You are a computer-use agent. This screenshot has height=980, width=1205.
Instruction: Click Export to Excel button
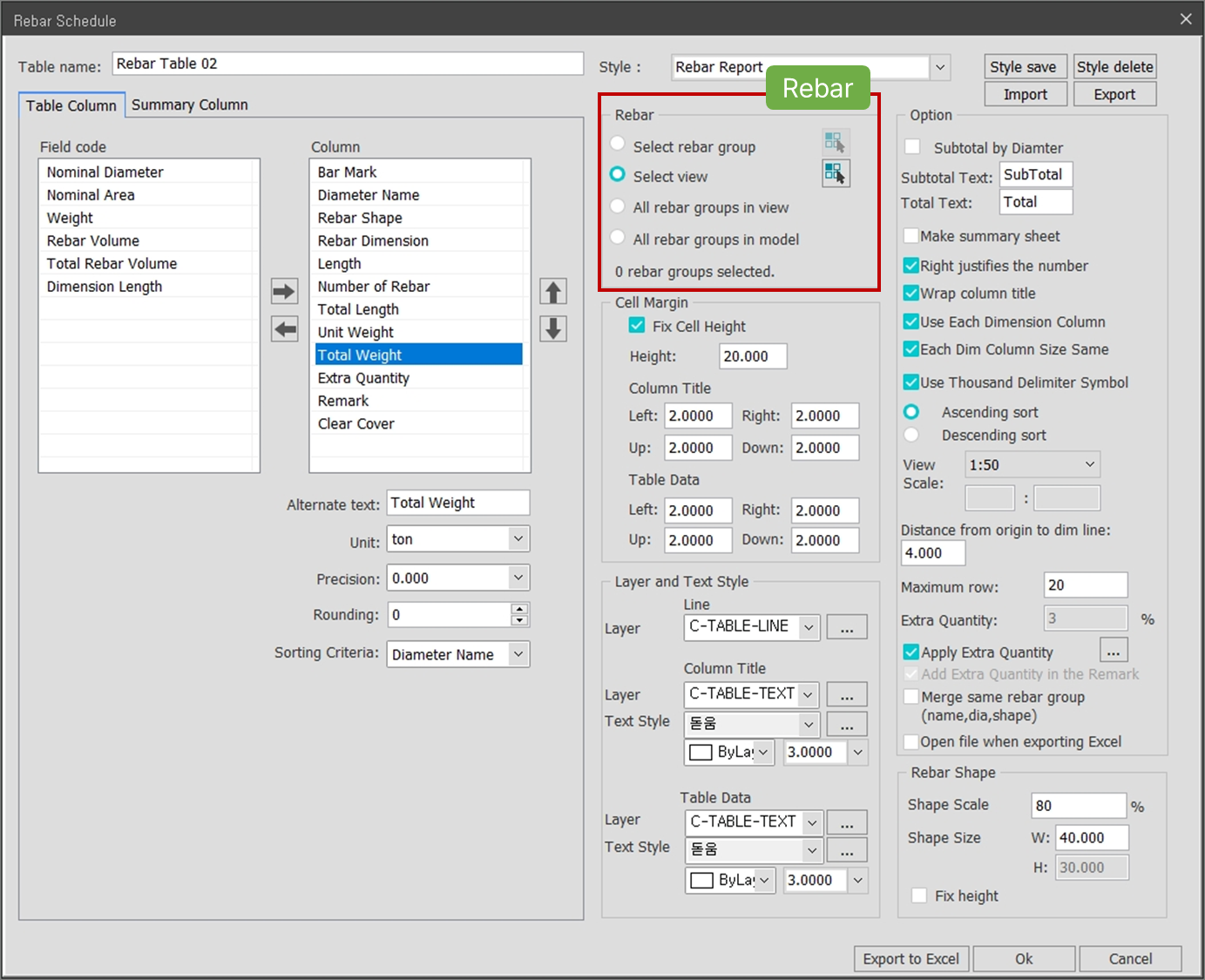pos(911,958)
